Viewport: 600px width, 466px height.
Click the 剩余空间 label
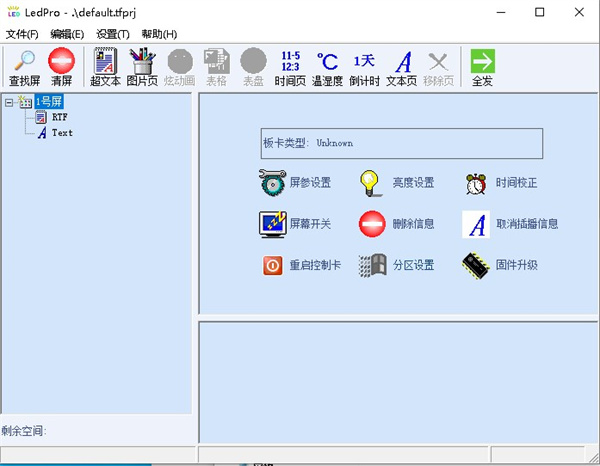pos(24,431)
